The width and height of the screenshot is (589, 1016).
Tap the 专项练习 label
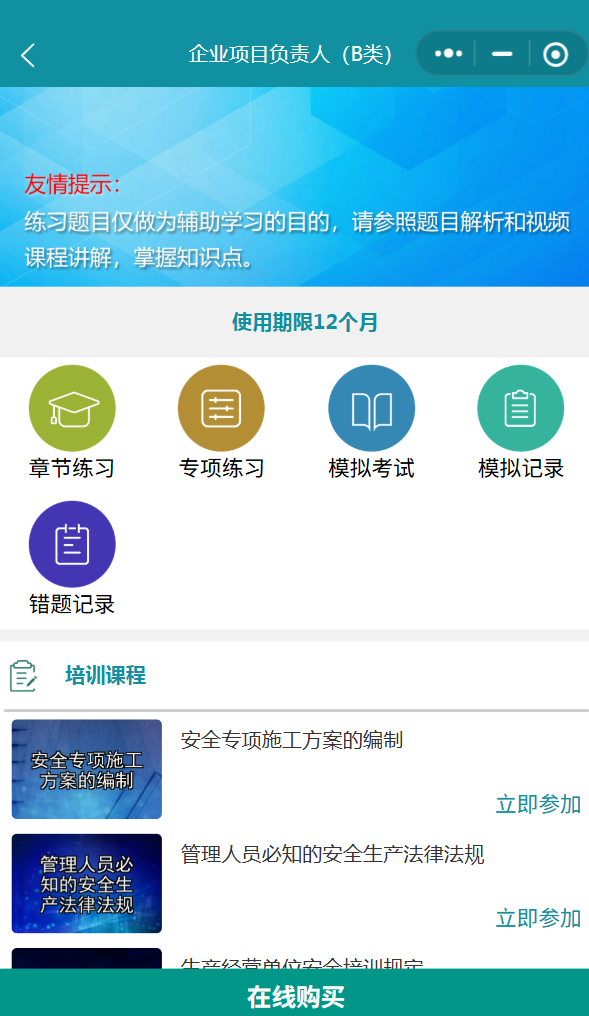[x=222, y=468]
